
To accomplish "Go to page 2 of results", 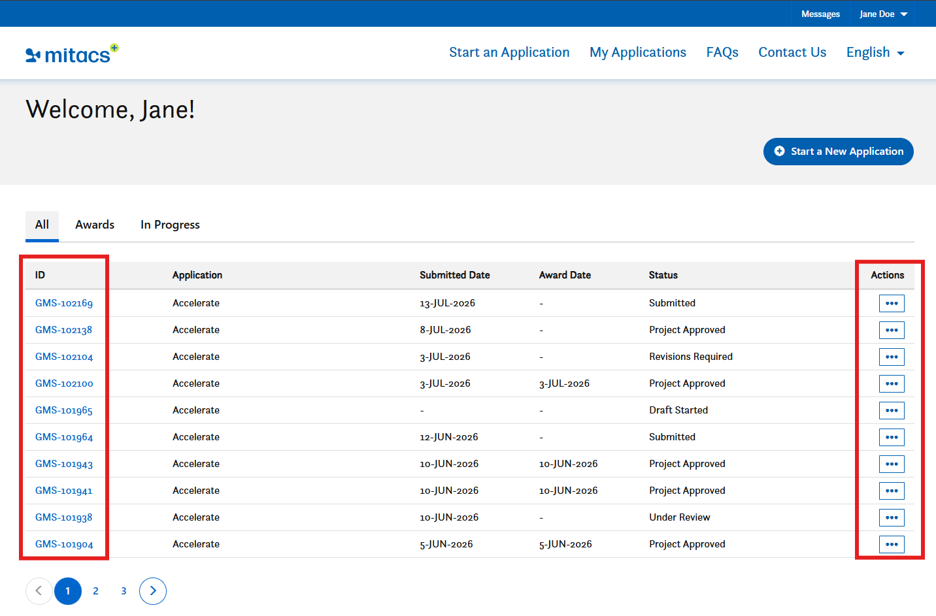I will pyautogui.click(x=96, y=591).
